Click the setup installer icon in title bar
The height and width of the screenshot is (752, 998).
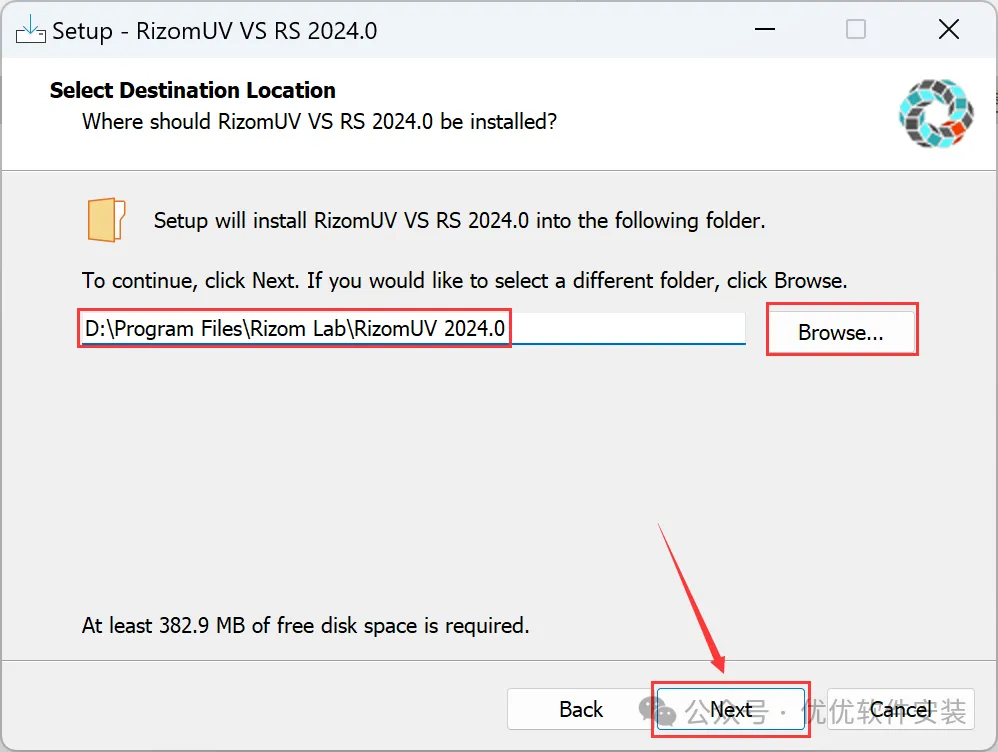[x=30, y=29]
